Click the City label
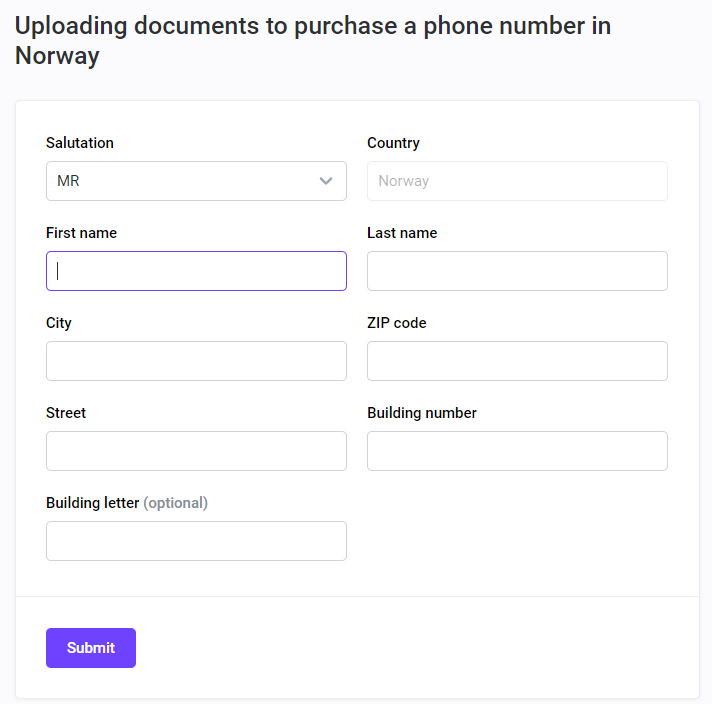The width and height of the screenshot is (712, 704). pyautogui.click(x=59, y=323)
